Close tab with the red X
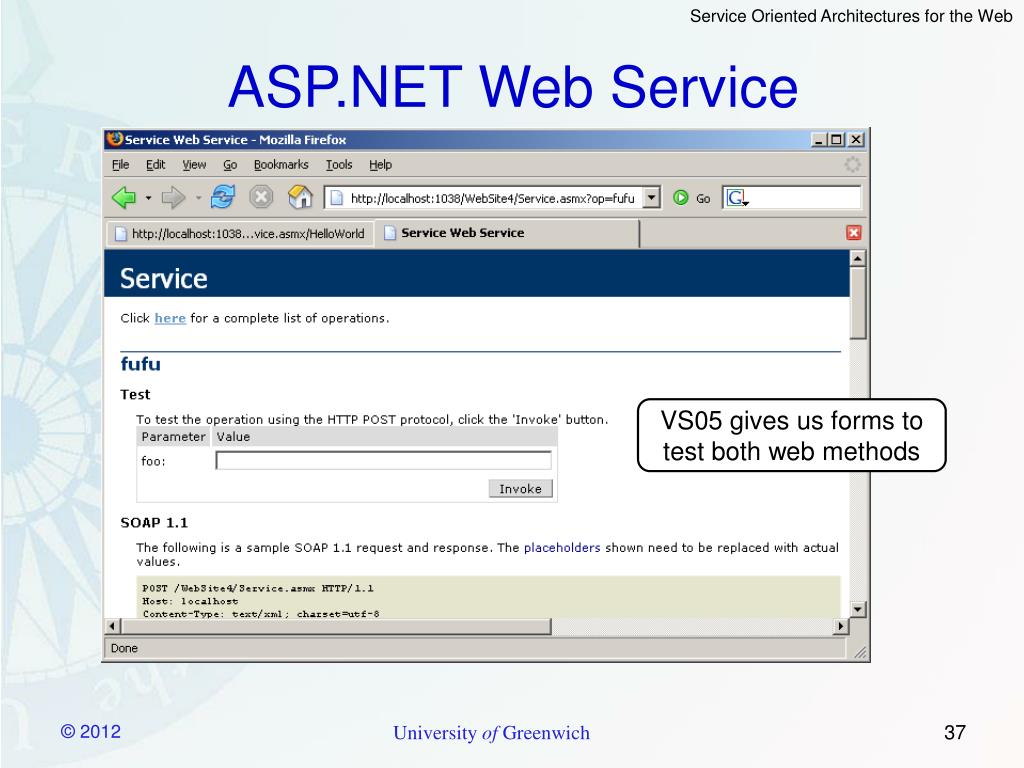1024x768 pixels. click(x=853, y=232)
